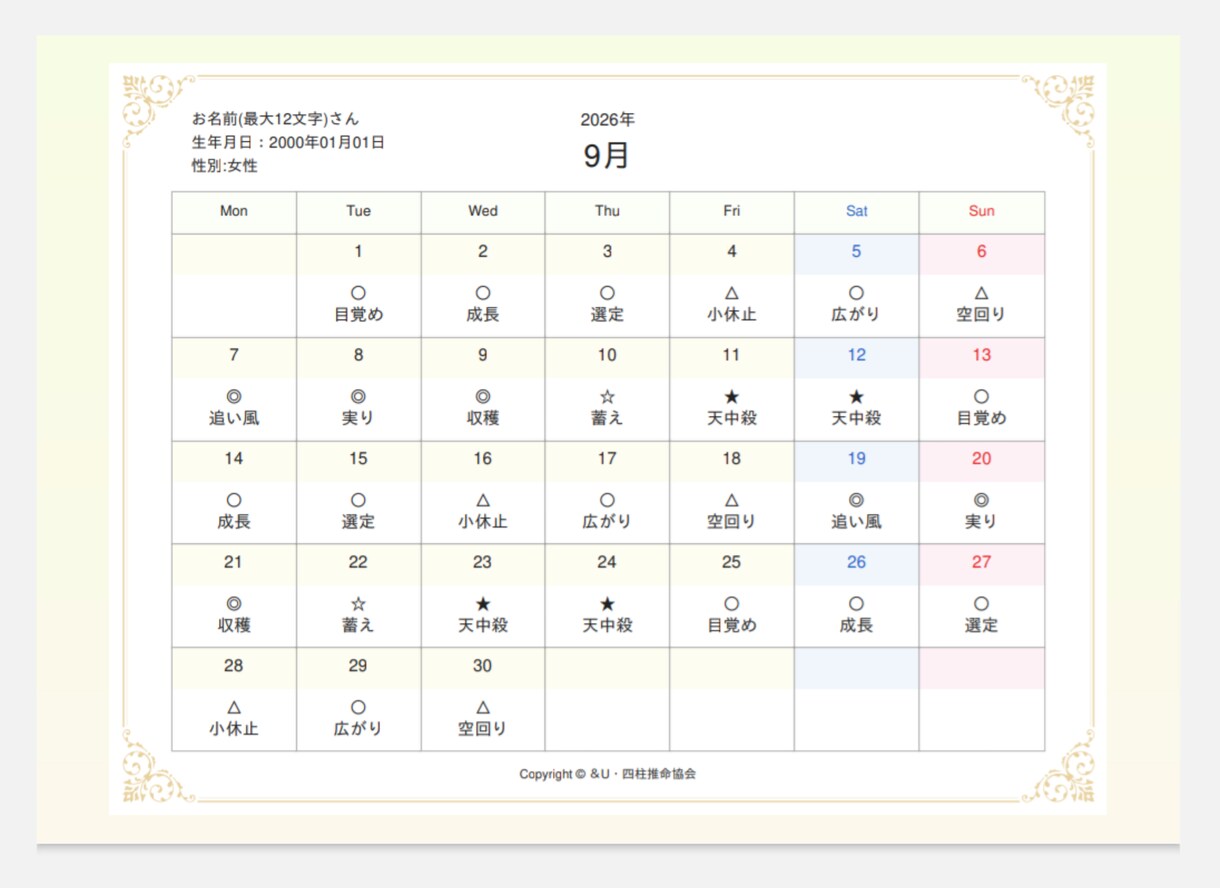Select the red date number 20
This screenshot has width=1220, height=888.
pos(981,459)
